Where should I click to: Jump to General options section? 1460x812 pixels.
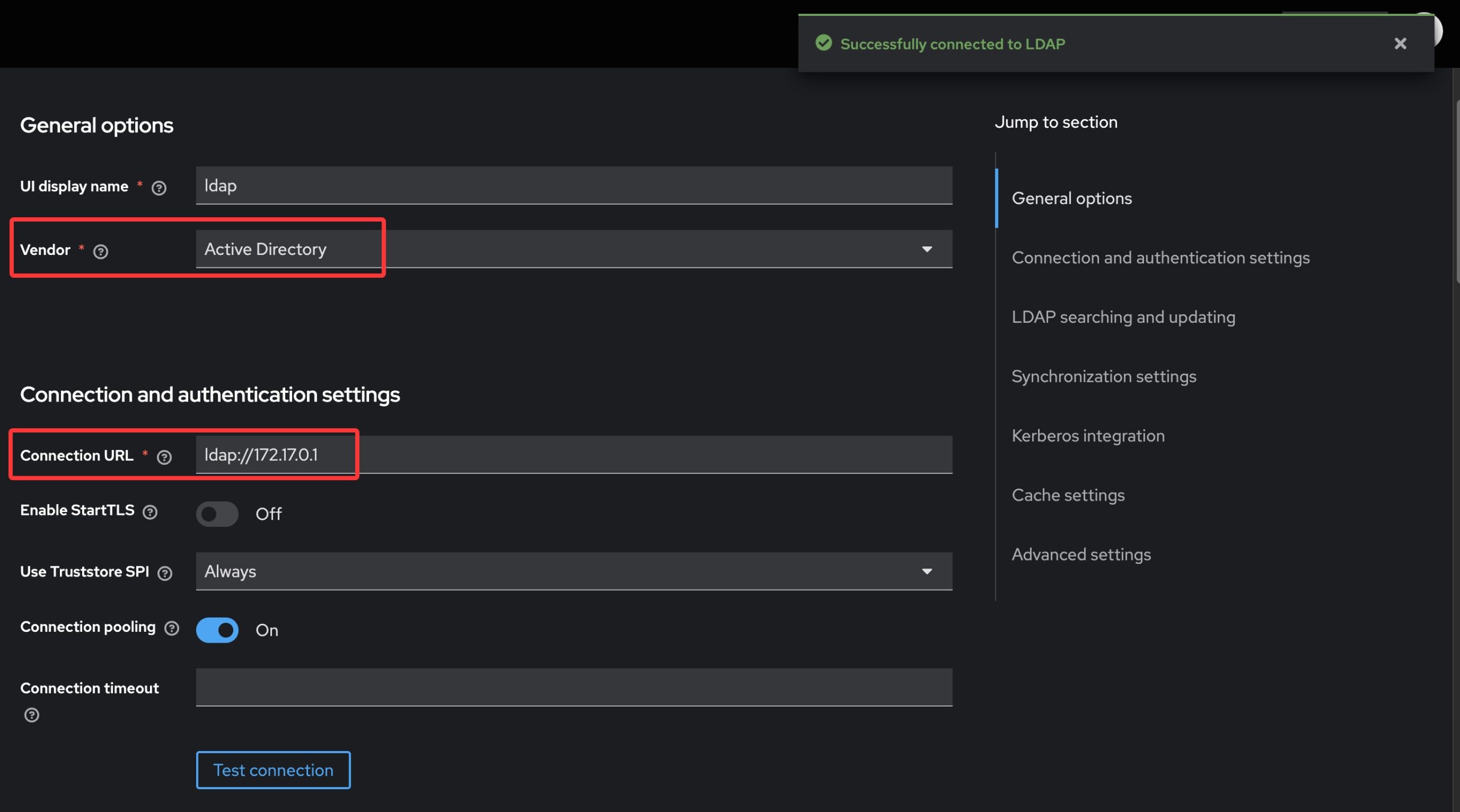pos(1072,198)
